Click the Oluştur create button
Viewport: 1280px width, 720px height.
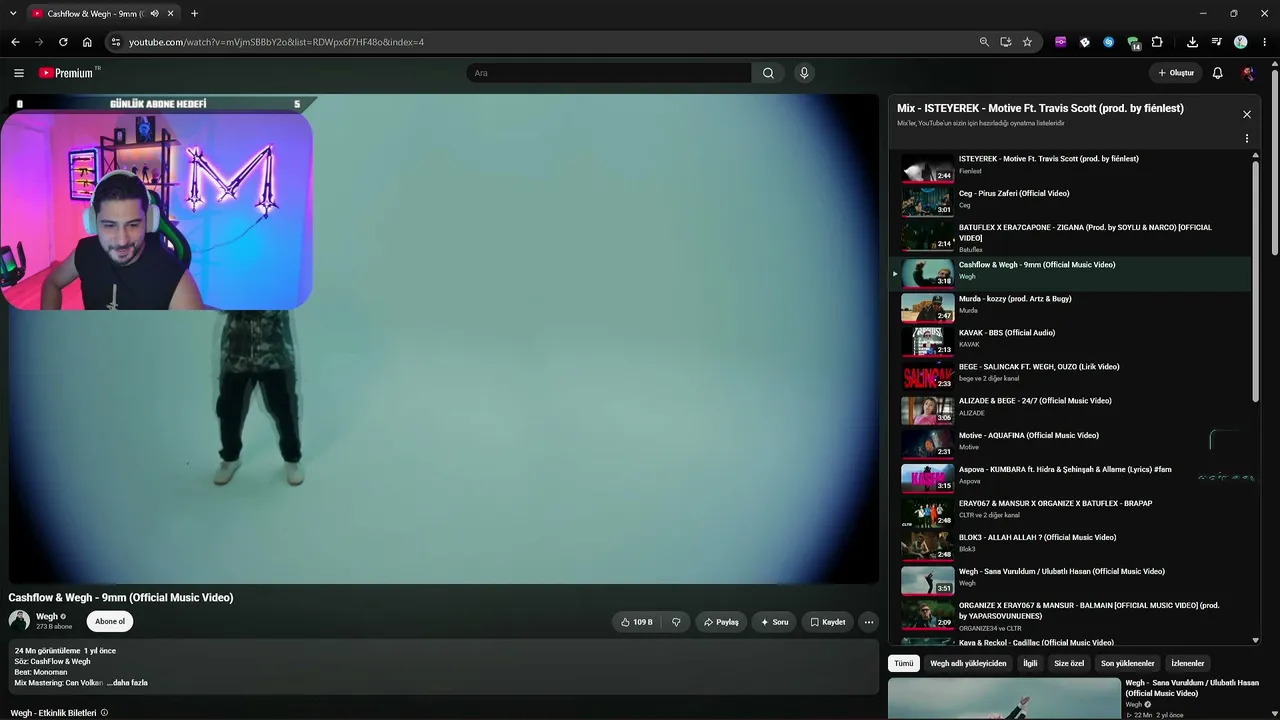click(1176, 73)
